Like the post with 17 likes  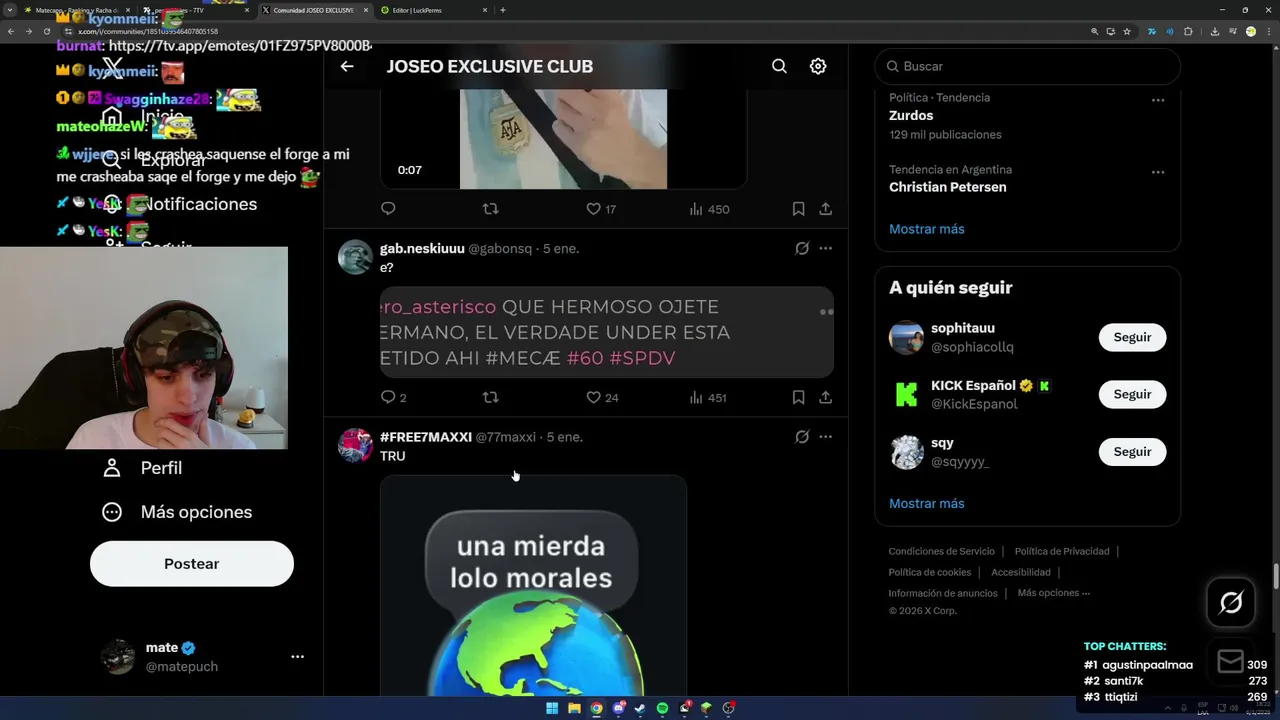pyautogui.click(x=601, y=209)
